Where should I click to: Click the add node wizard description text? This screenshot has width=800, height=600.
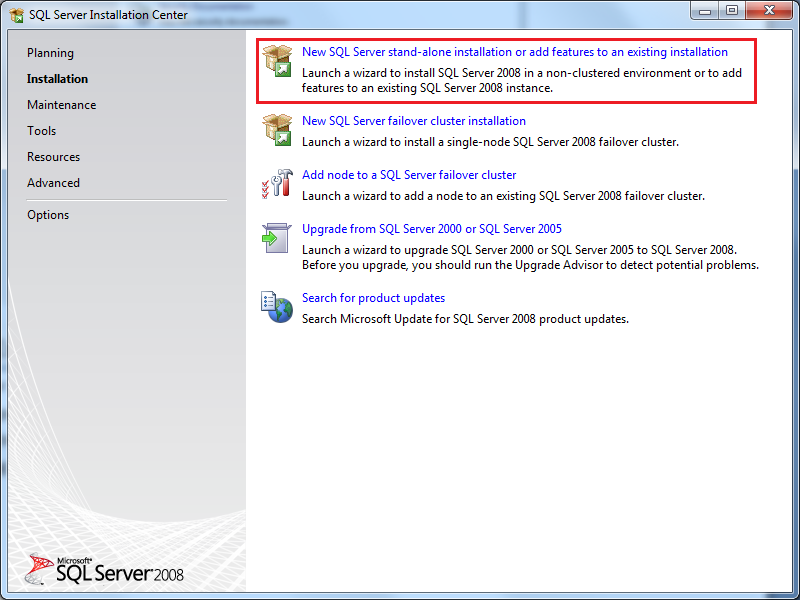pos(503,196)
